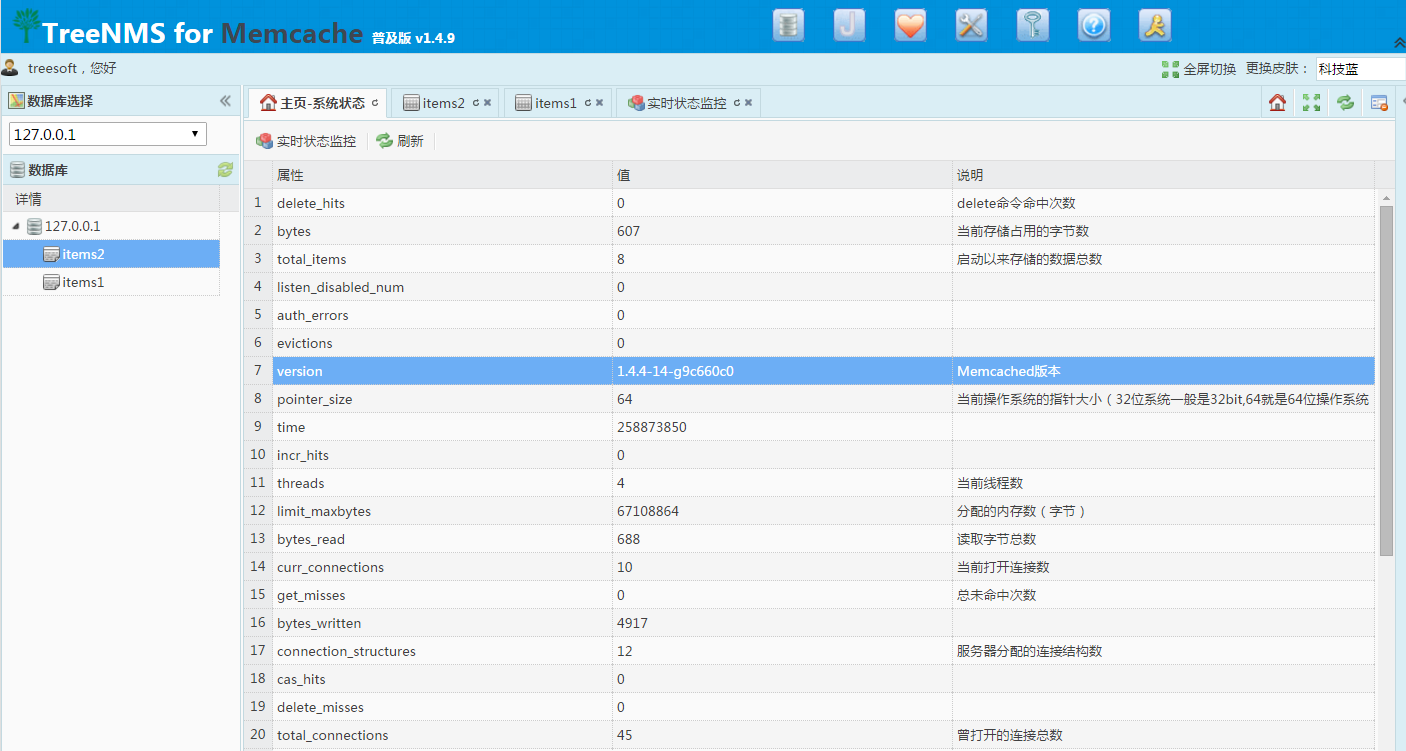Image resolution: width=1406 pixels, height=751 pixels.
Task: Click the running figure logout icon
Action: [x=1155, y=25]
